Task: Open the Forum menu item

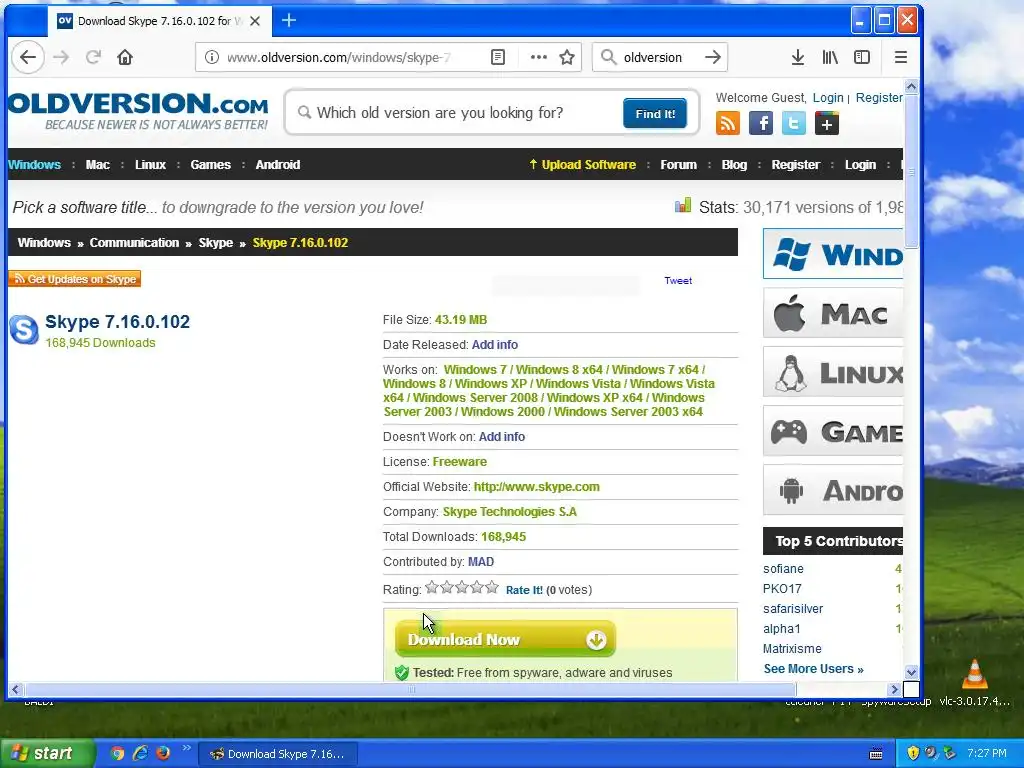Action: [x=678, y=165]
